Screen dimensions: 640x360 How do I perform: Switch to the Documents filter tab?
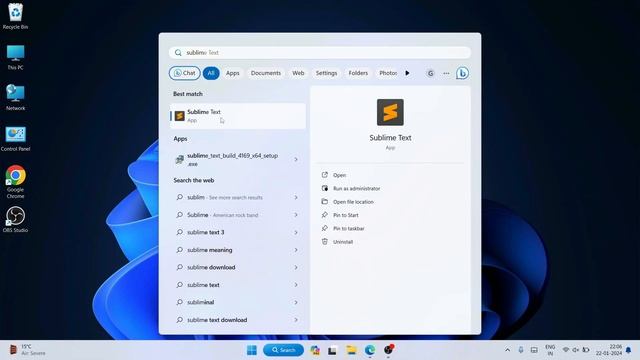[x=266, y=73]
